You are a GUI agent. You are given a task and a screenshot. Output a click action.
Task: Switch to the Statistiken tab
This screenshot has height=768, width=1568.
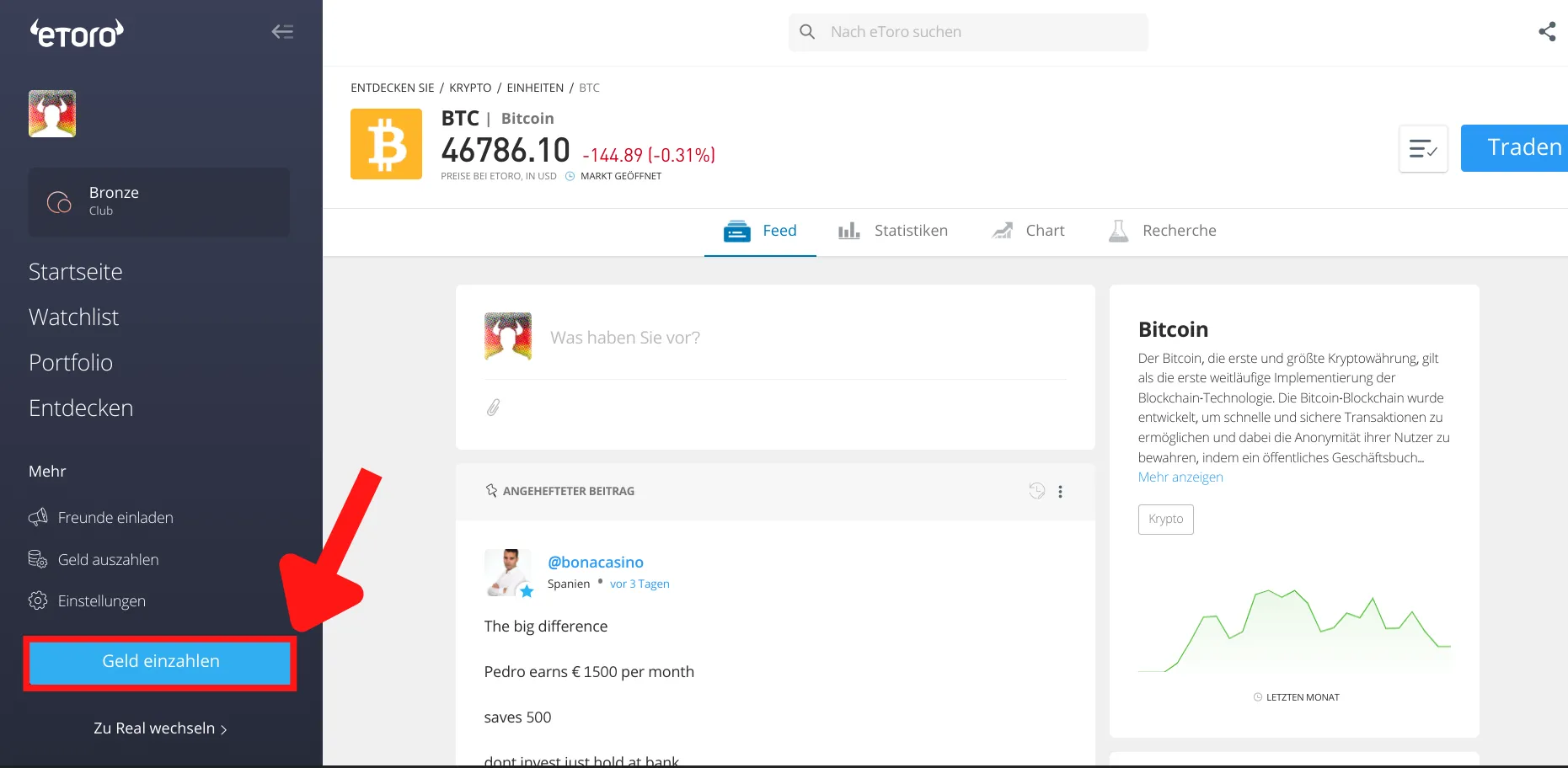[893, 231]
